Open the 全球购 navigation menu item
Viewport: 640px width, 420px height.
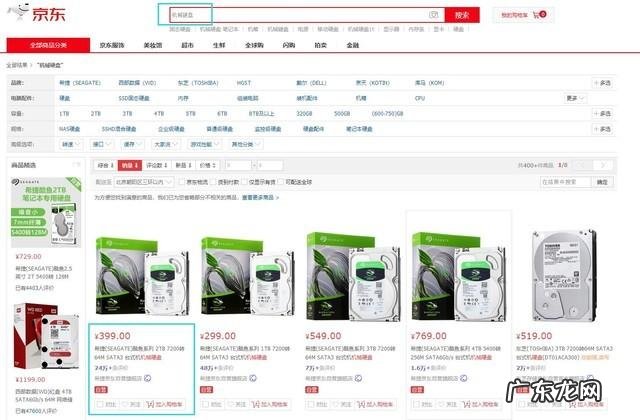[x=254, y=45]
